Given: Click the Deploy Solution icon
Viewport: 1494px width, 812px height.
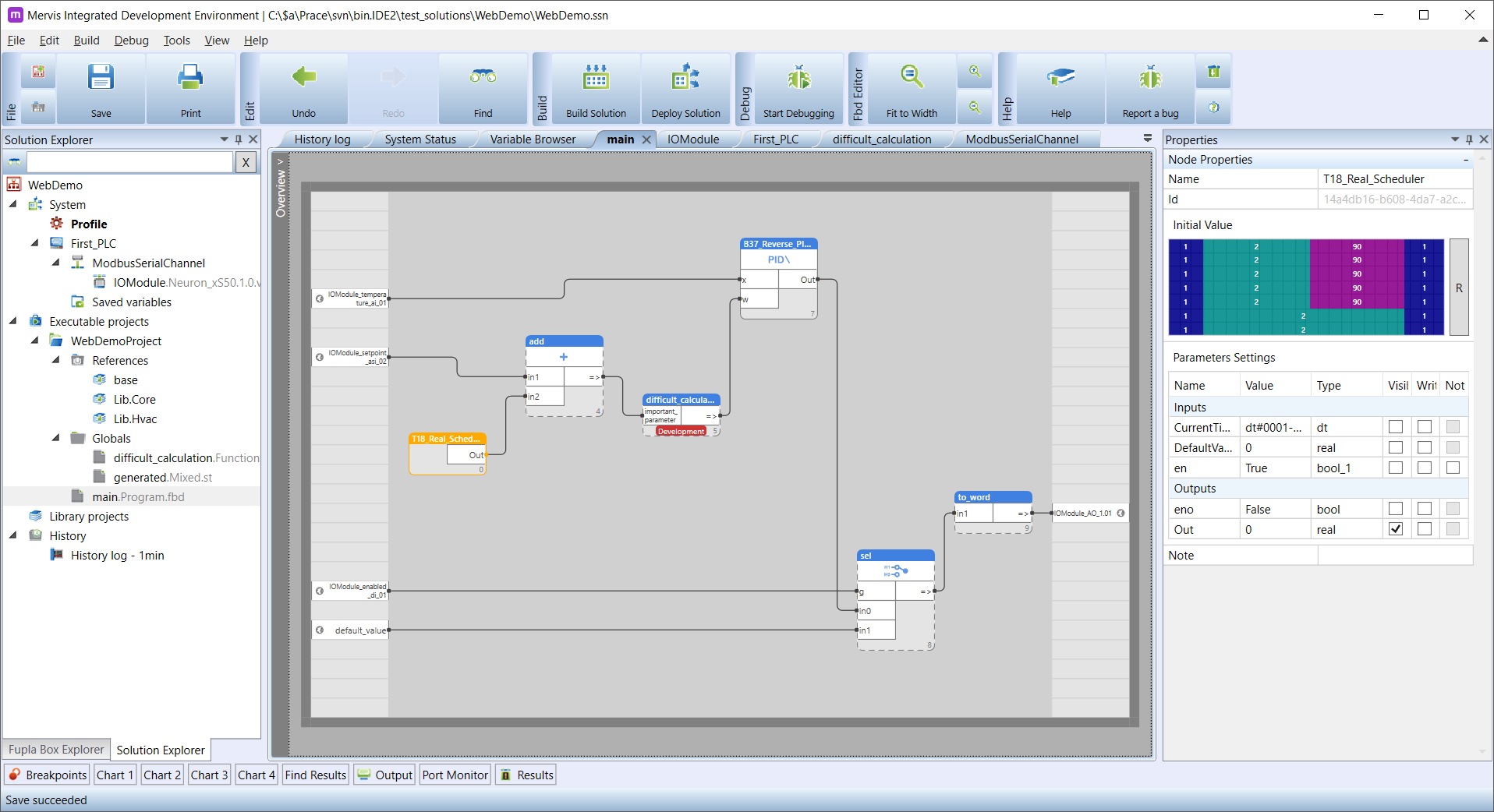Looking at the screenshot, I should tap(685, 78).
